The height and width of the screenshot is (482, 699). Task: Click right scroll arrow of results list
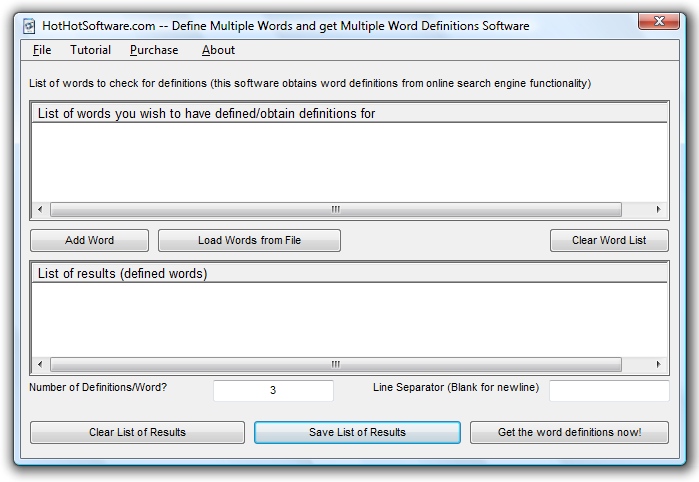[x=658, y=364]
